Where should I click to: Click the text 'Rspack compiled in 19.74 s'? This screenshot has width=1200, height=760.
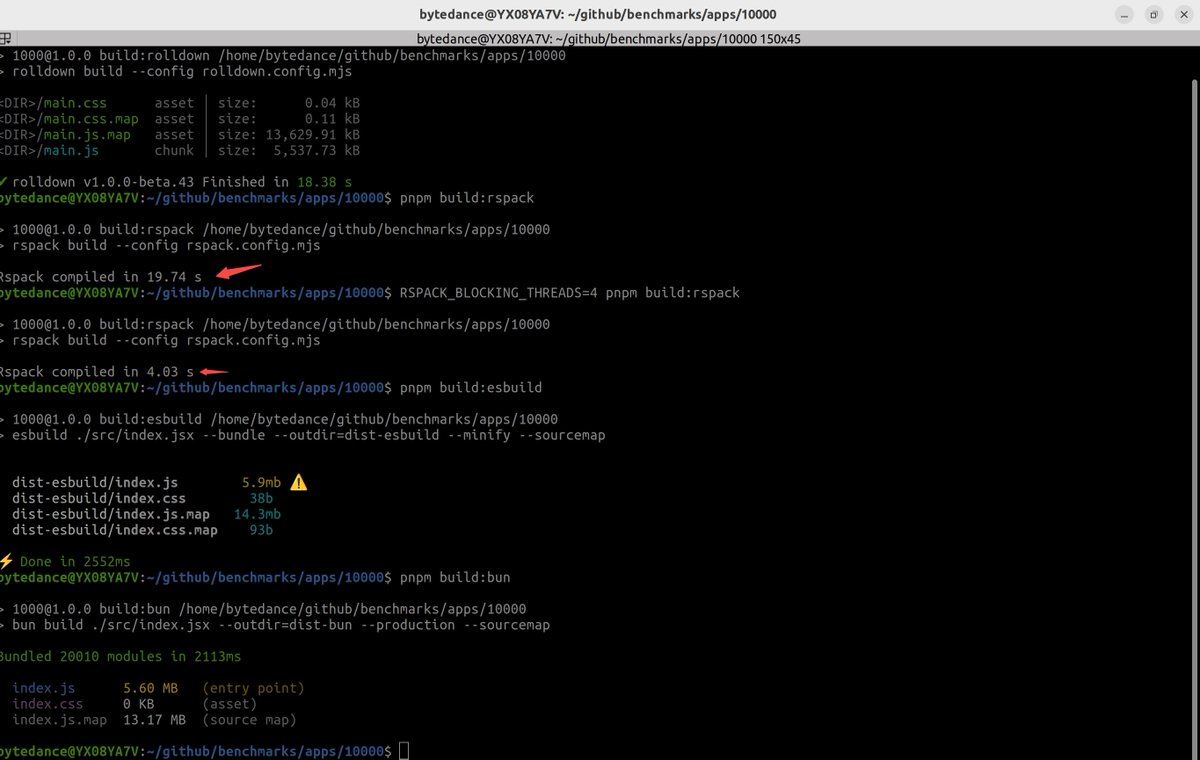[100, 277]
